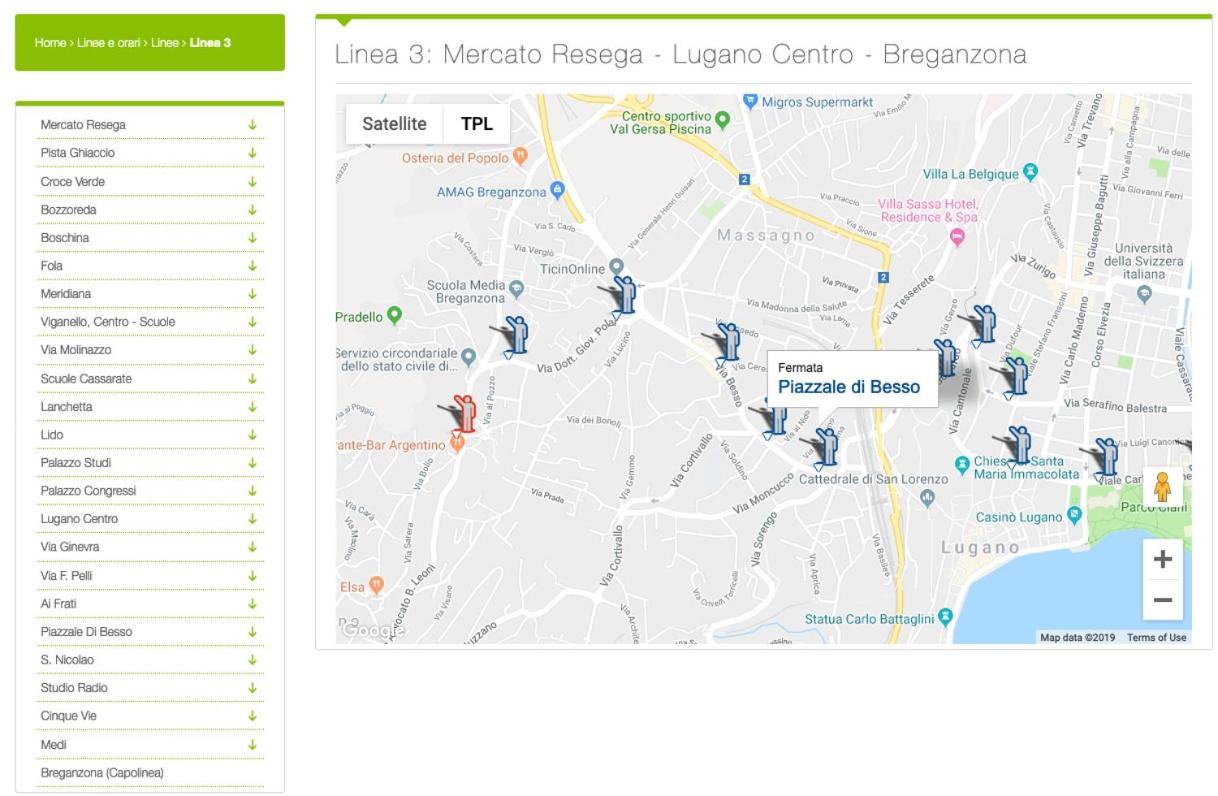Open Piazzale di Besso tooltip link
The height and width of the screenshot is (796, 1218).
849,387
